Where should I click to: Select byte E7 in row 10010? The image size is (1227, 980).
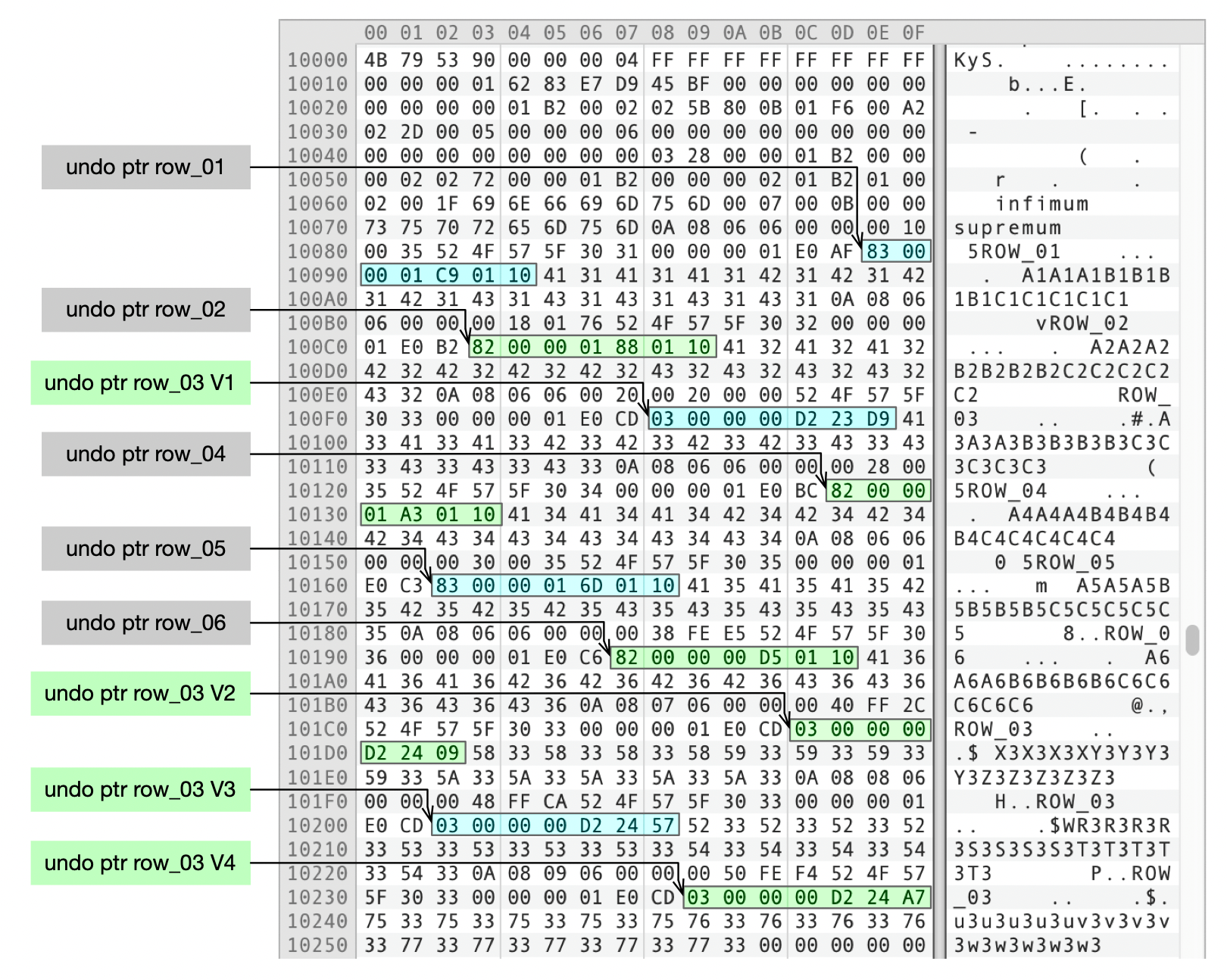point(591,84)
